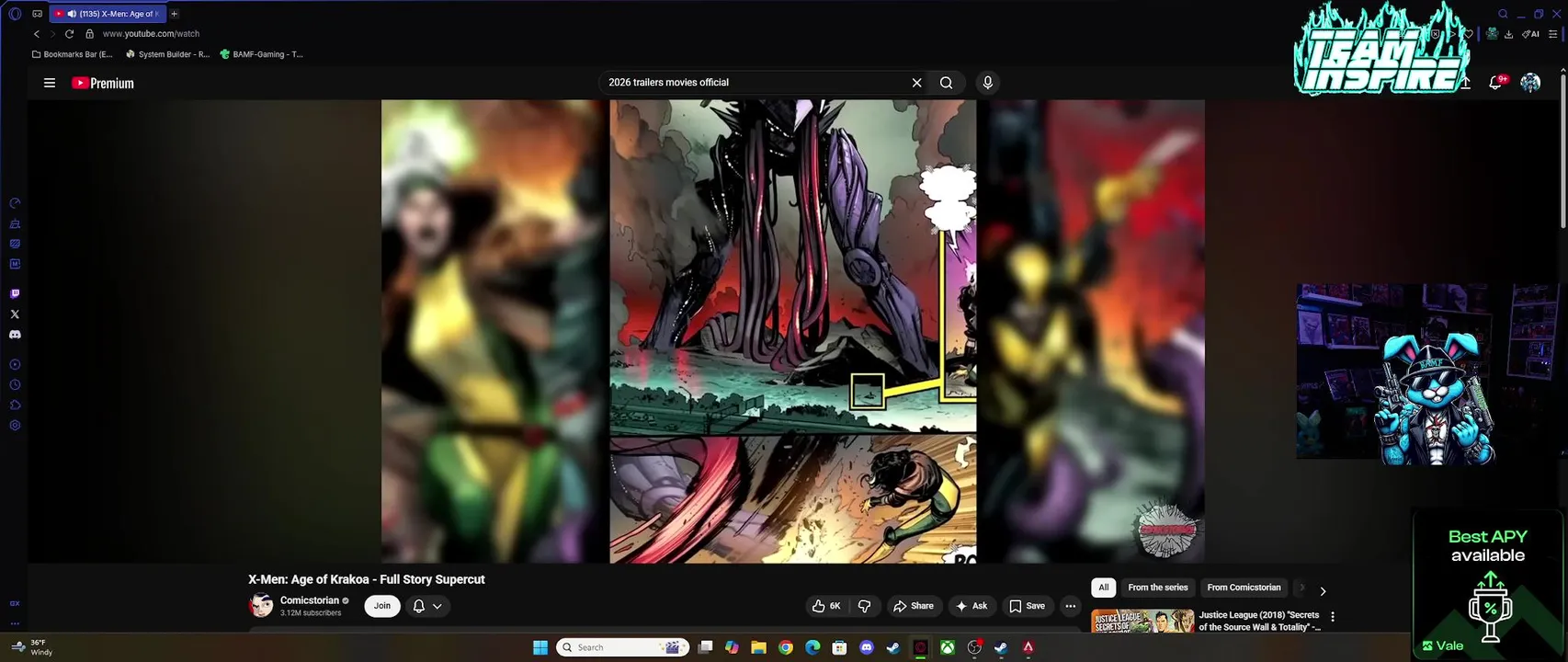The image size is (1568, 662).
Task: Open options for Justice League suggestion
Action: pyautogui.click(x=1333, y=617)
